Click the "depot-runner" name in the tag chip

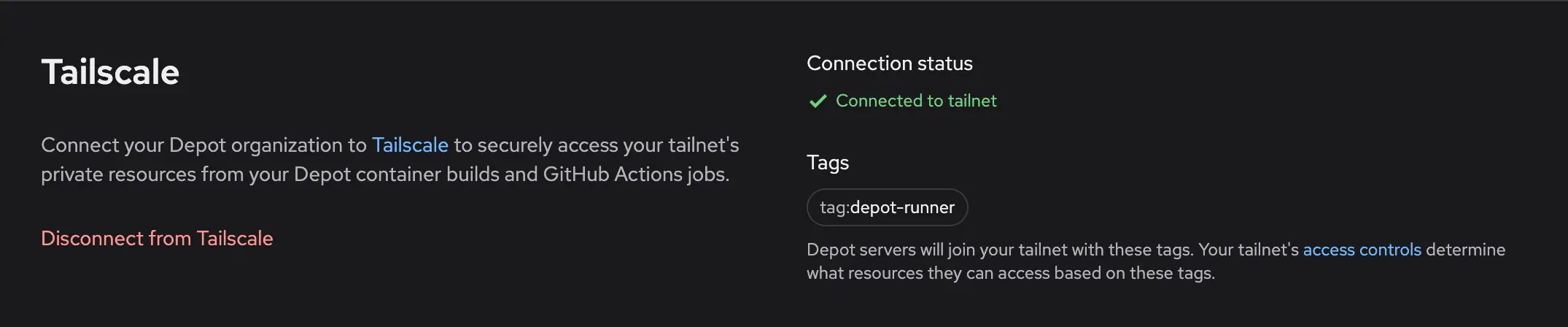(902, 207)
